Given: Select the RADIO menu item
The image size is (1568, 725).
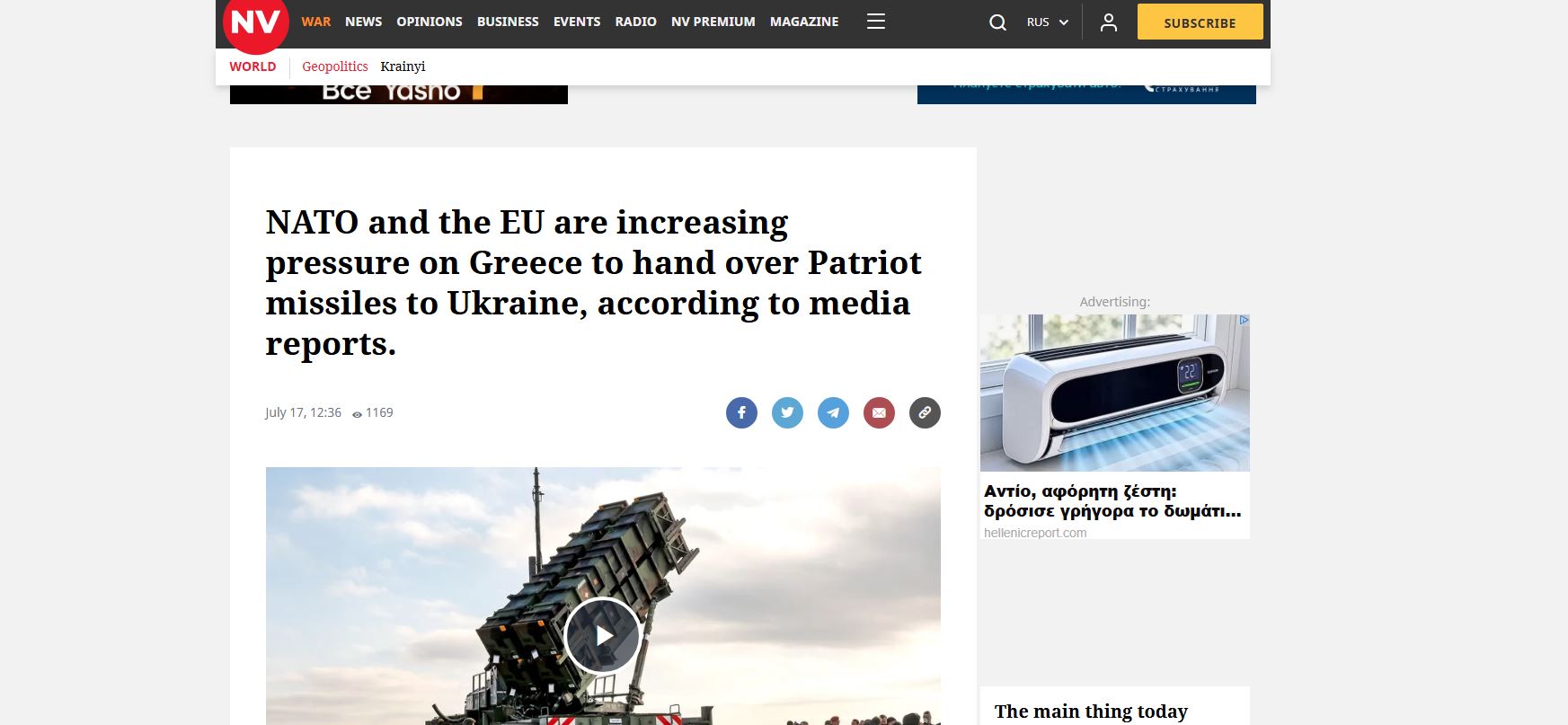Looking at the screenshot, I should pos(635,22).
